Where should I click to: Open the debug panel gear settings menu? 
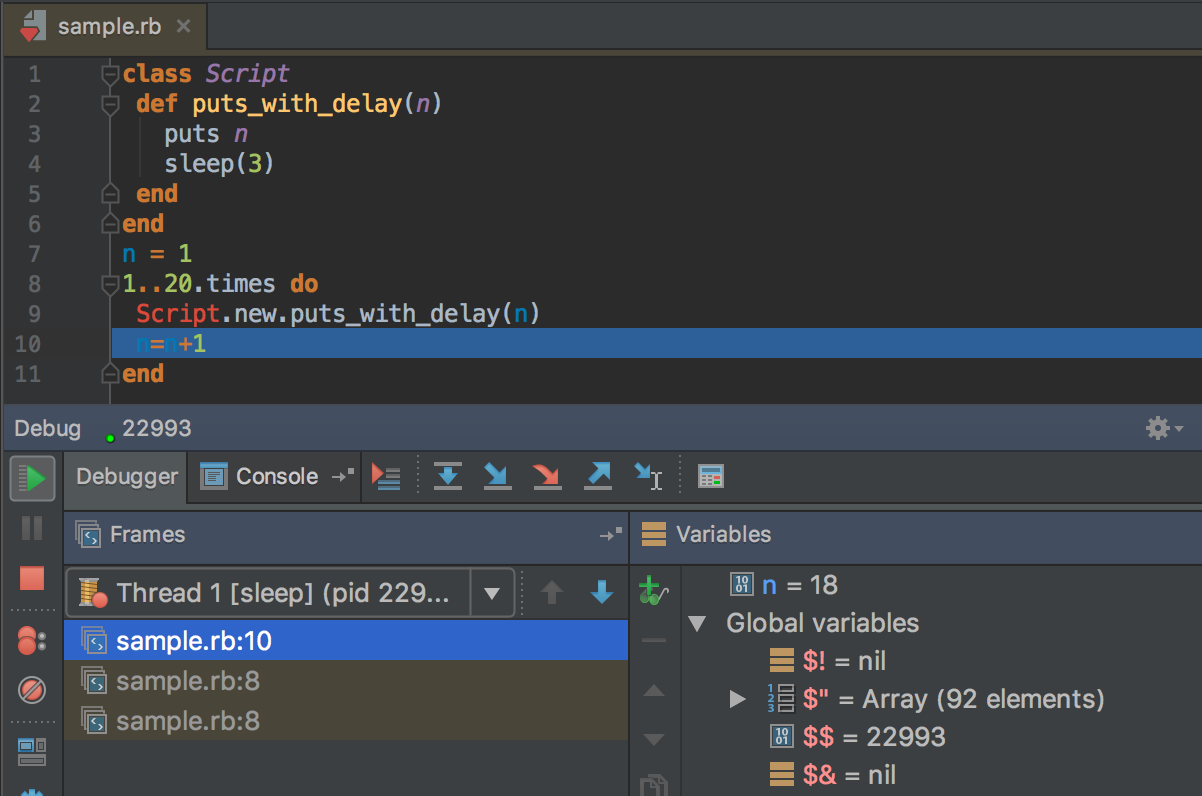[1163, 429]
